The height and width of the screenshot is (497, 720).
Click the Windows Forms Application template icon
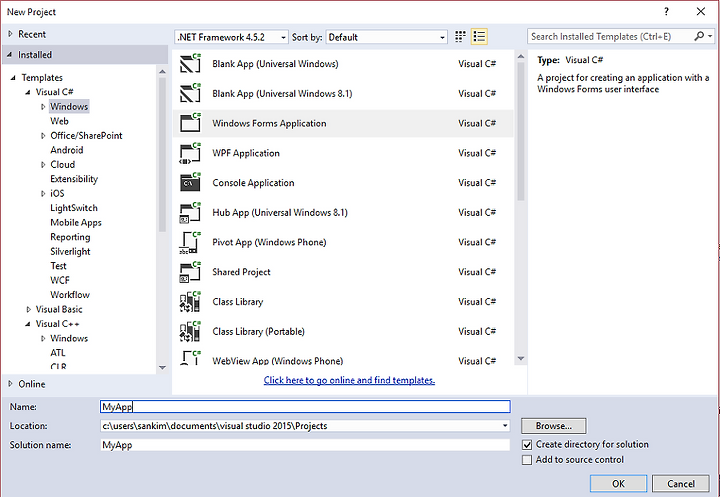coord(190,123)
